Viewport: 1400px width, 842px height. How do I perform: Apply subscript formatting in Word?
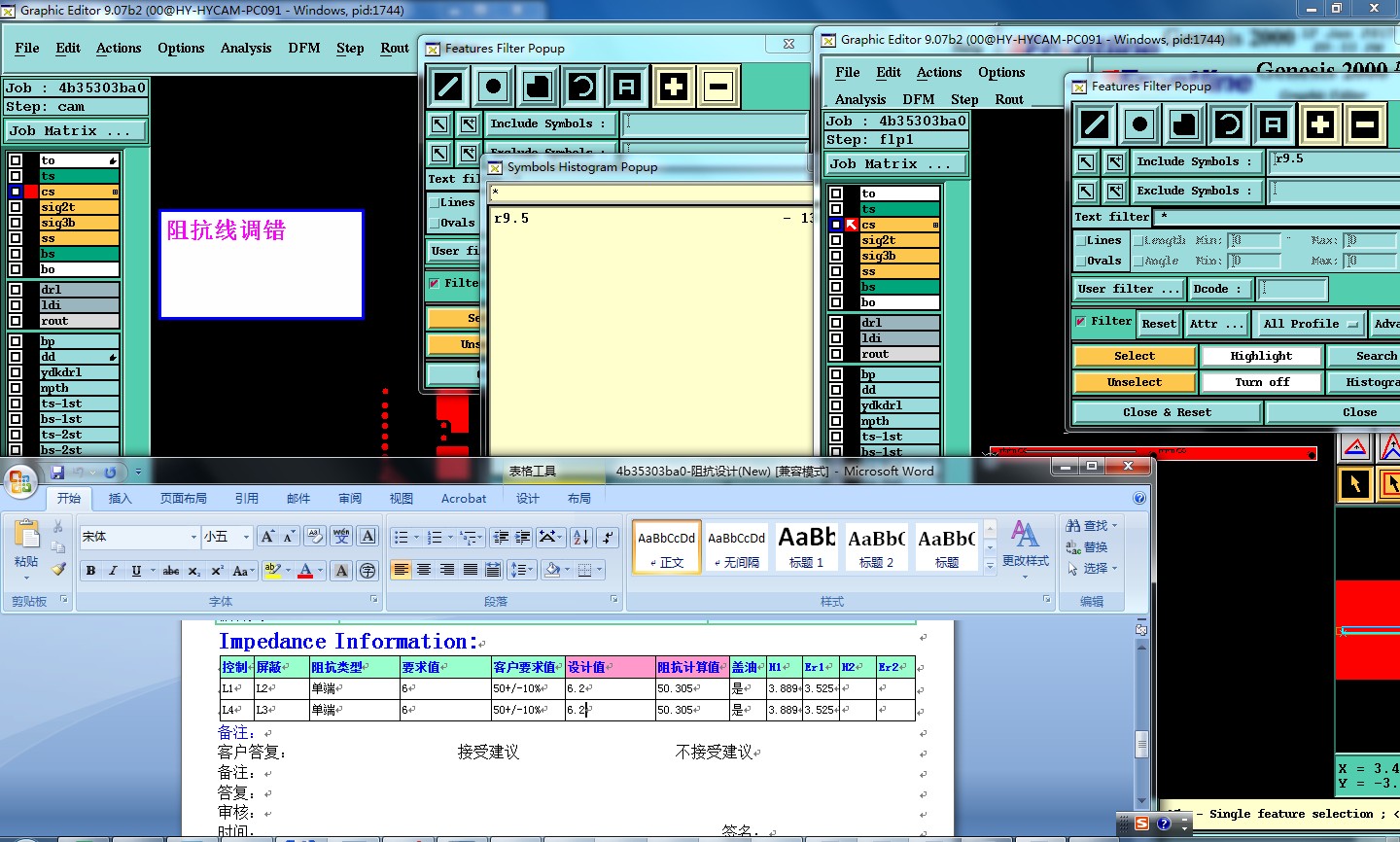click(194, 571)
